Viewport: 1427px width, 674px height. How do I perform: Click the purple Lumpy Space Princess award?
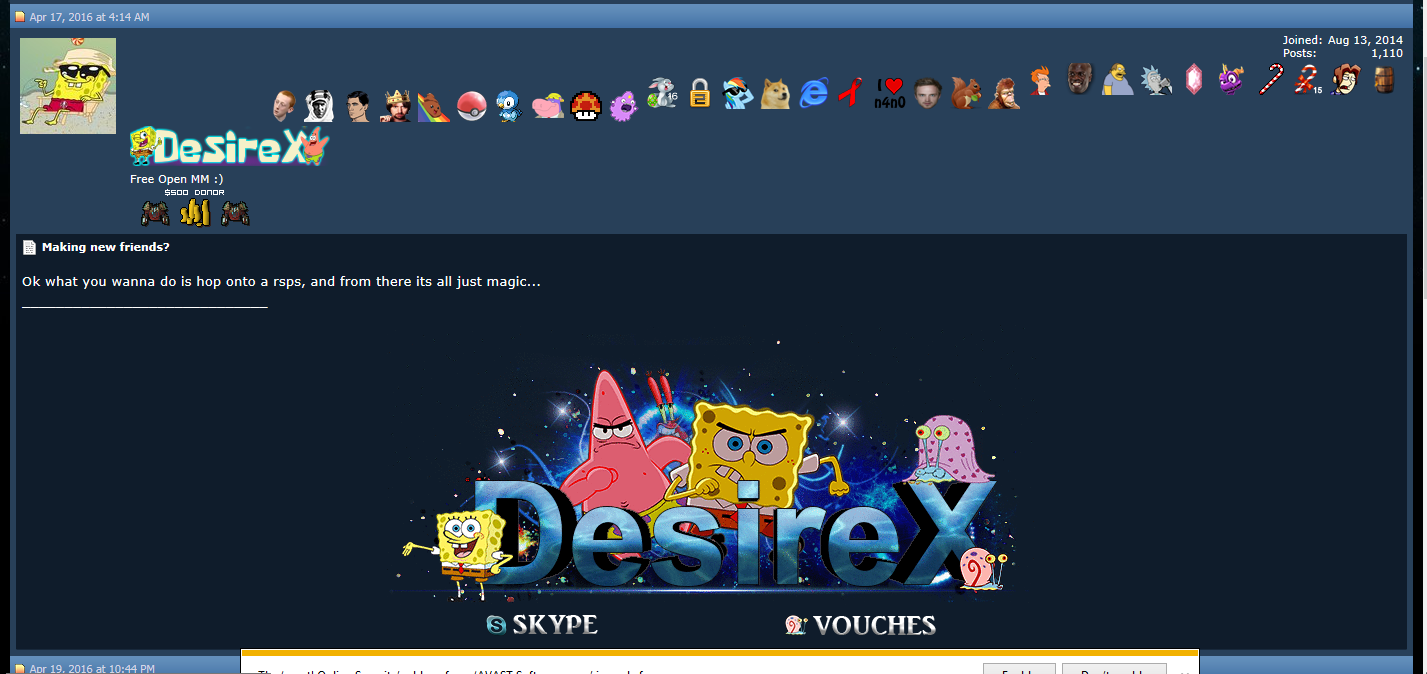[622, 105]
